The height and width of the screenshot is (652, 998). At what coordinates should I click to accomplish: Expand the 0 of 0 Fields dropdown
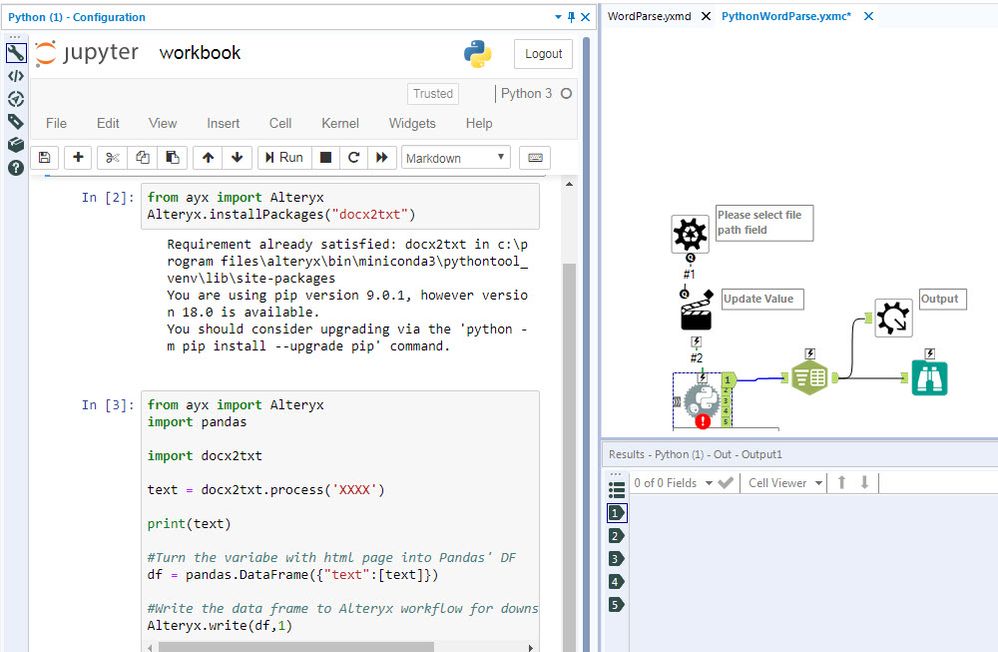pyautogui.click(x=708, y=483)
